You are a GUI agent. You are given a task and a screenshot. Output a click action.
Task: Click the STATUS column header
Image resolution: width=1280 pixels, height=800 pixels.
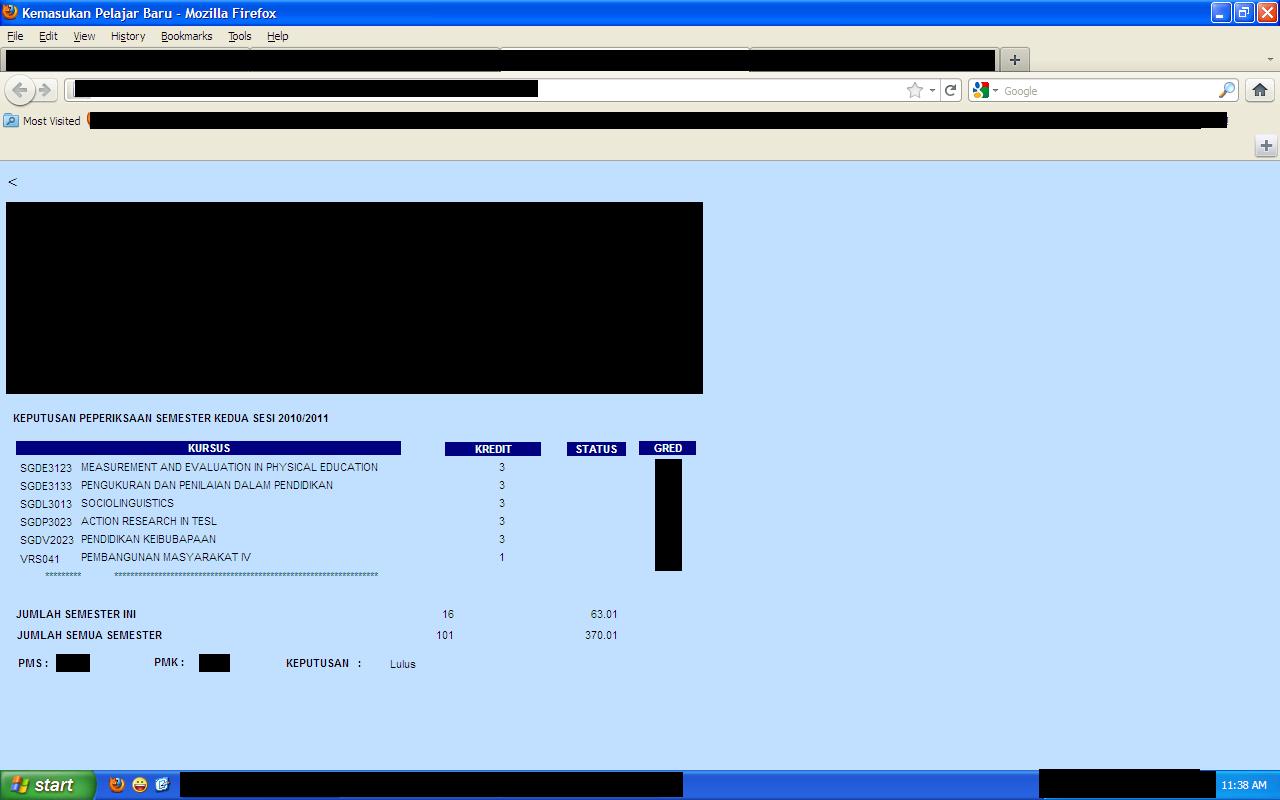[x=596, y=449]
